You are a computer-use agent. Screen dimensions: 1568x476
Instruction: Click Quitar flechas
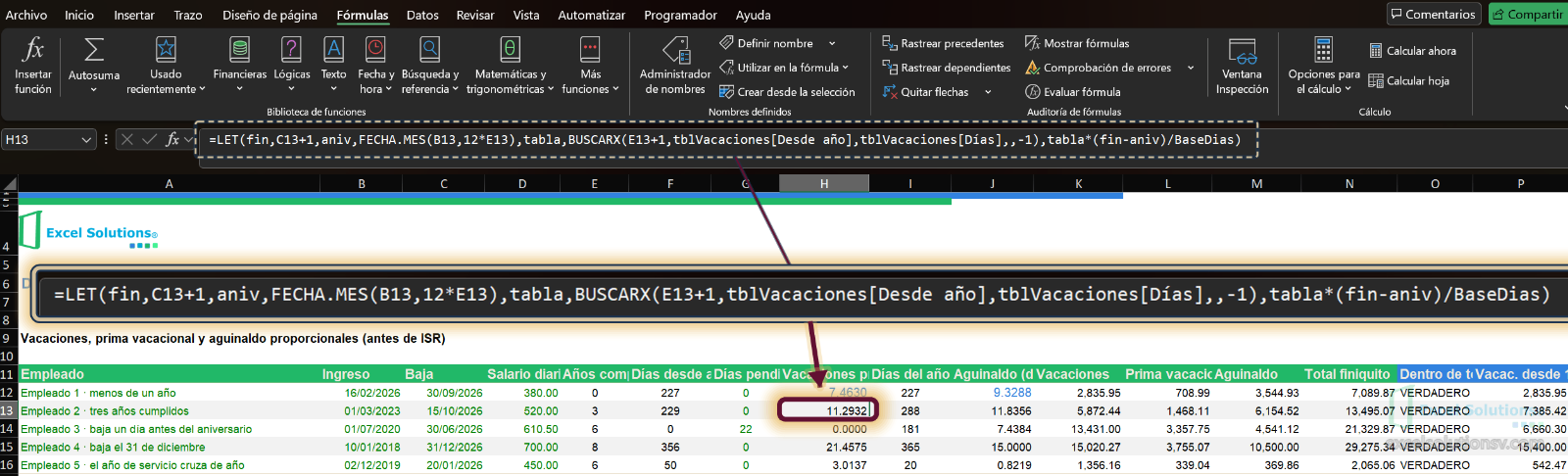click(926, 92)
